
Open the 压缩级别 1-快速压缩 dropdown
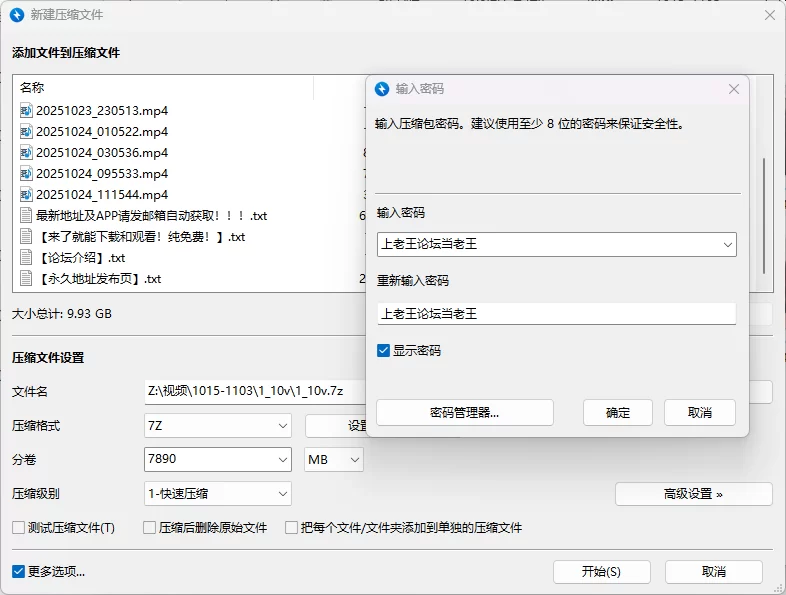point(218,494)
